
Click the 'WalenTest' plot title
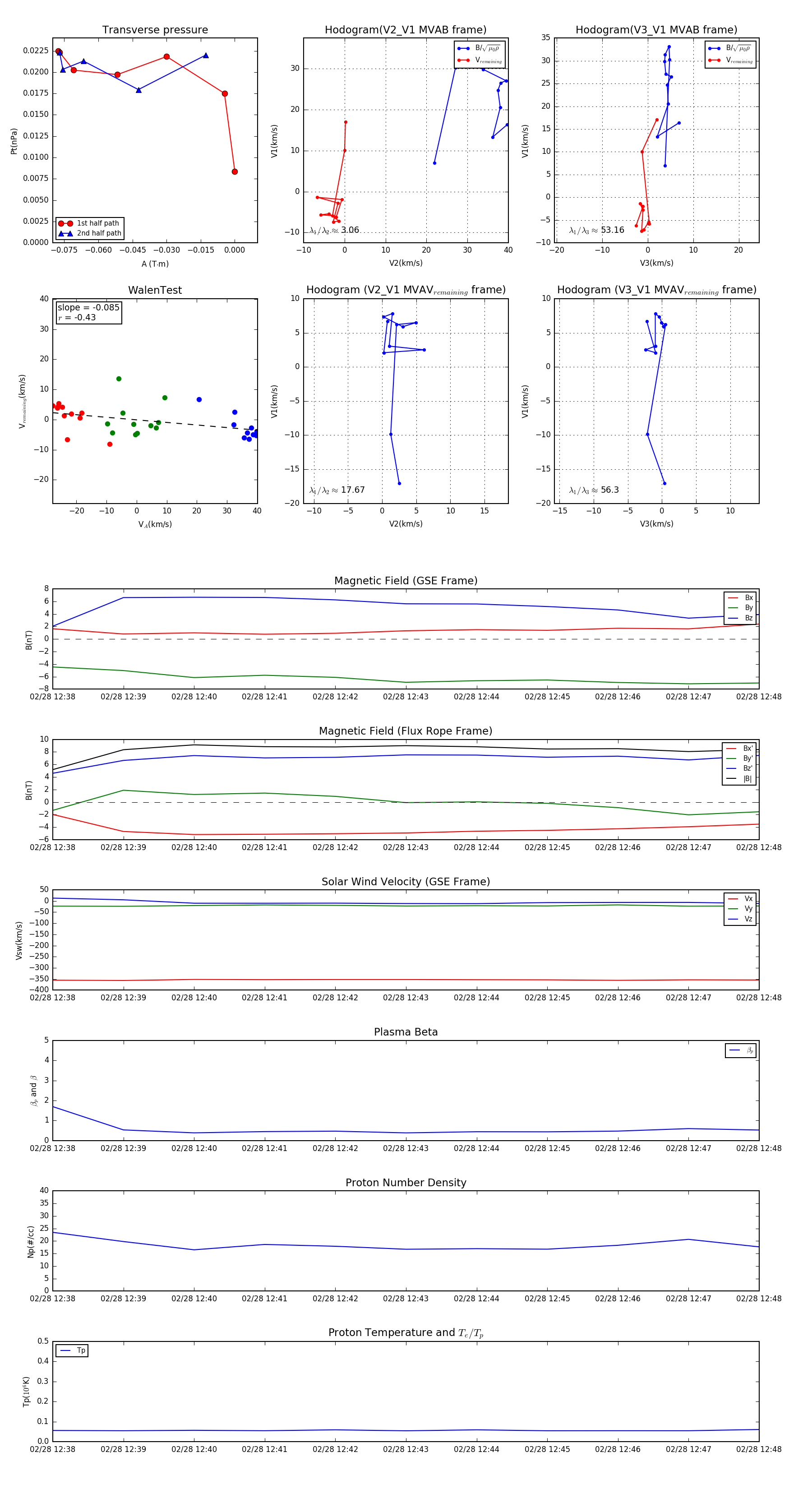[155, 290]
